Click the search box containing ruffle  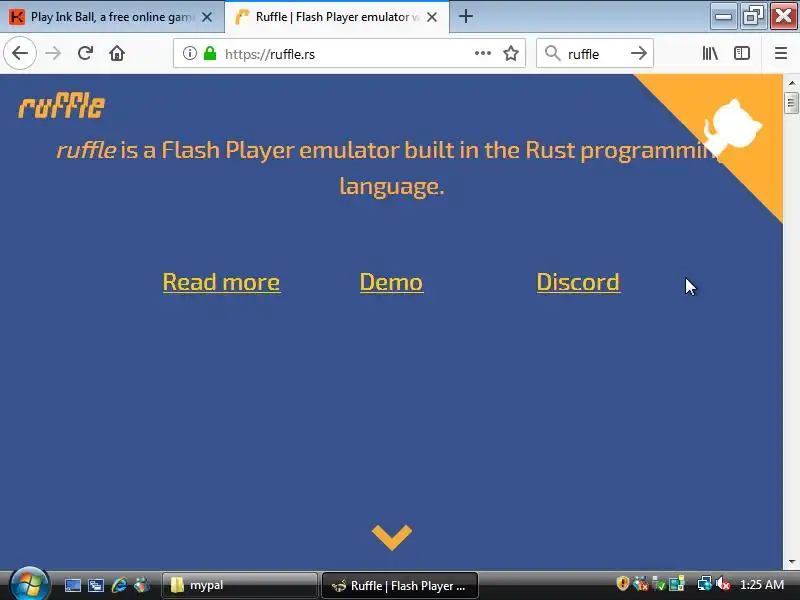[594, 54]
